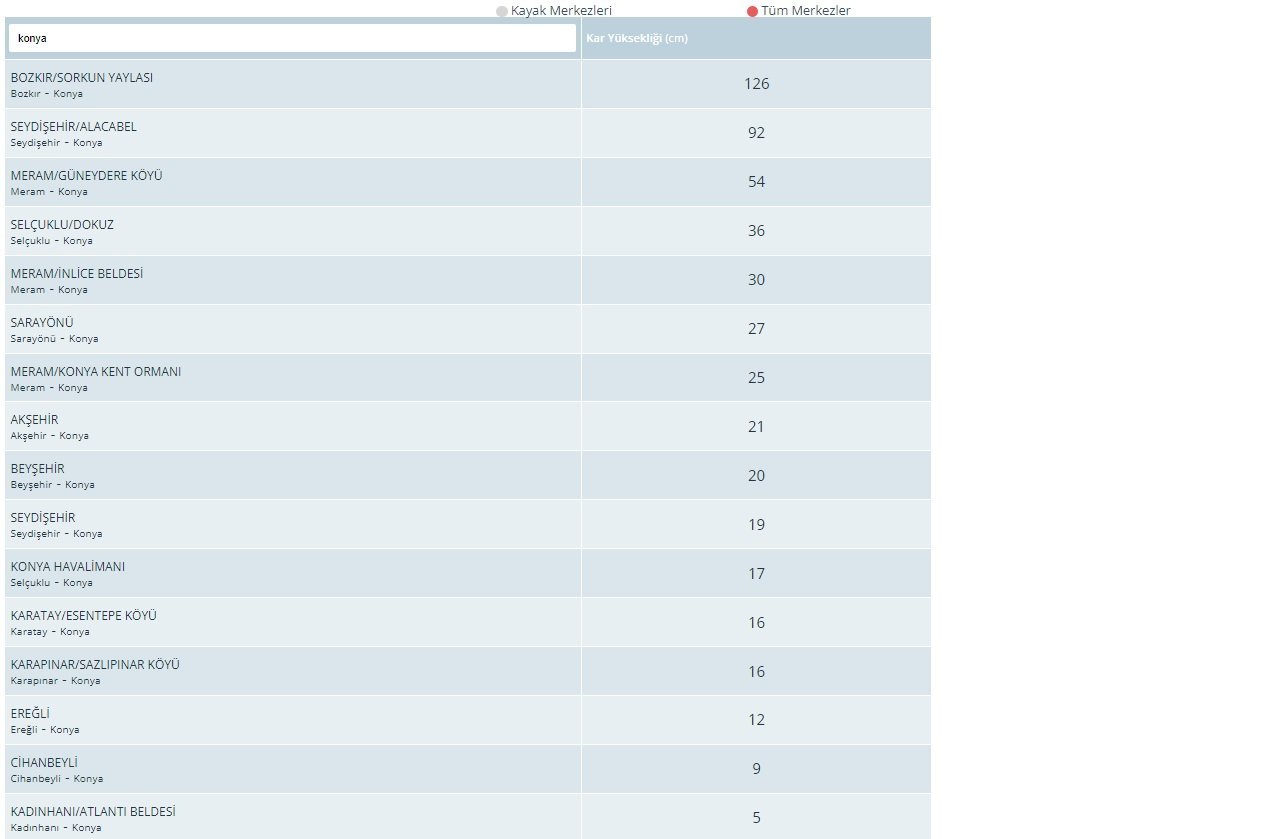Screen dimensions: 1280x839
Task: Open MERAM/İNLİCE BELDESİ entry
Action: 77,274
